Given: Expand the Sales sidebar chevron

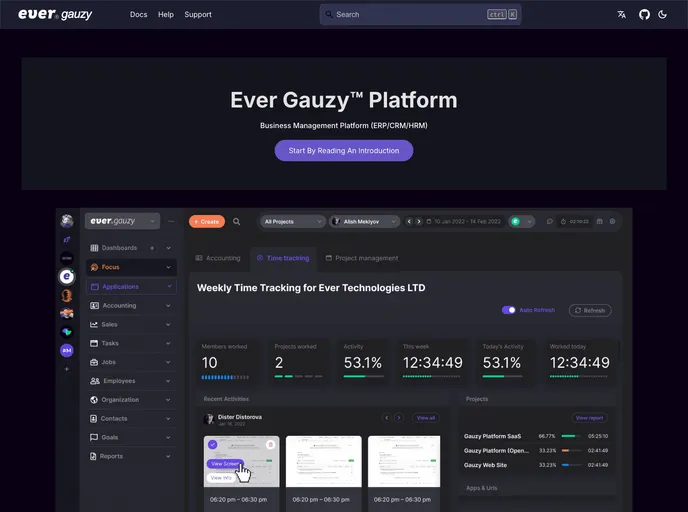Looking at the screenshot, I should [x=168, y=325].
